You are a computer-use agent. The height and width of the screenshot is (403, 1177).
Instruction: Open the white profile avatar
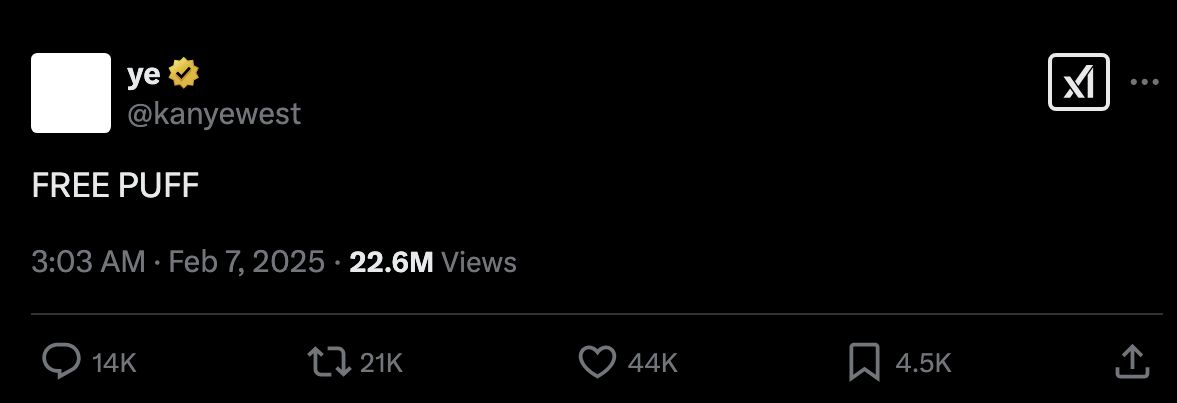click(x=71, y=93)
